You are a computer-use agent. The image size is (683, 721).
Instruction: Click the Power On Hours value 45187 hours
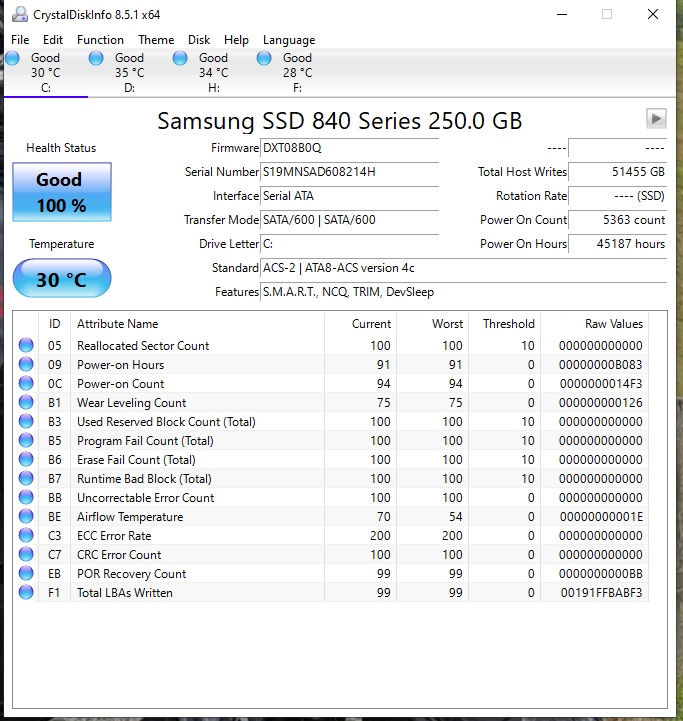click(617, 244)
